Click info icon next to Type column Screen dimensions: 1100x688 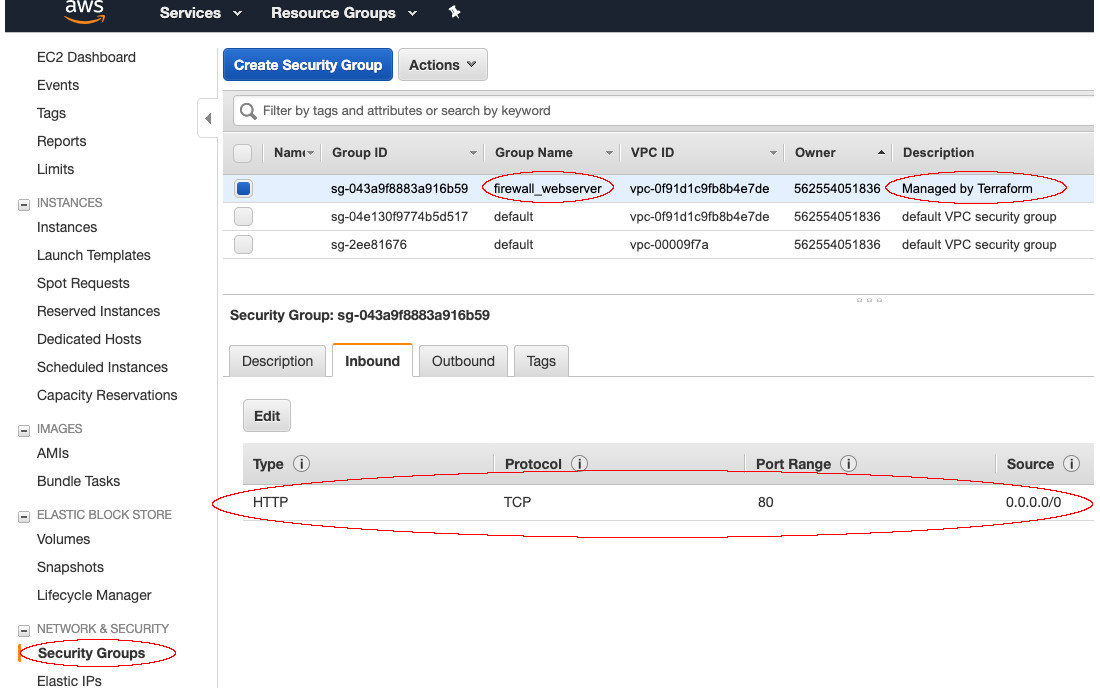301,464
